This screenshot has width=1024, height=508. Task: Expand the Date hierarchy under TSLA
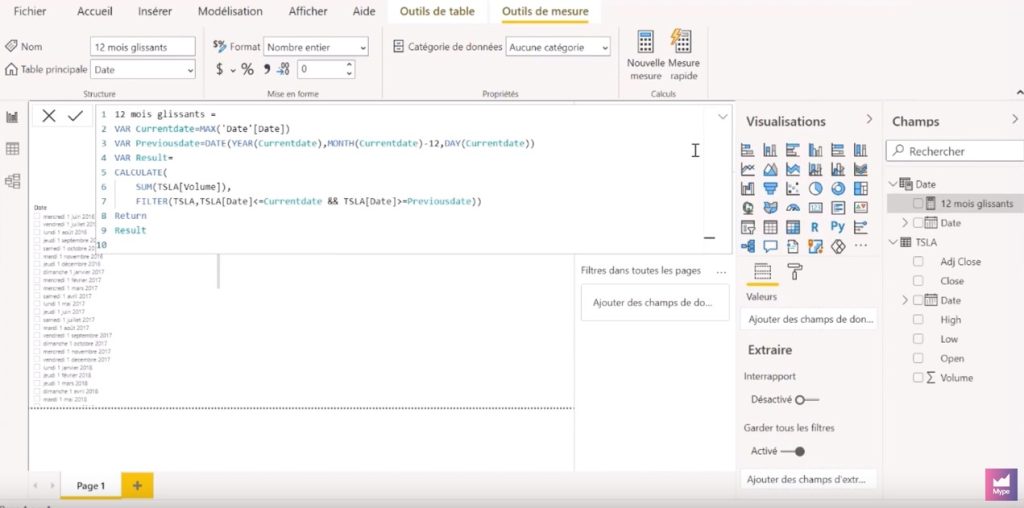click(904, 300)
